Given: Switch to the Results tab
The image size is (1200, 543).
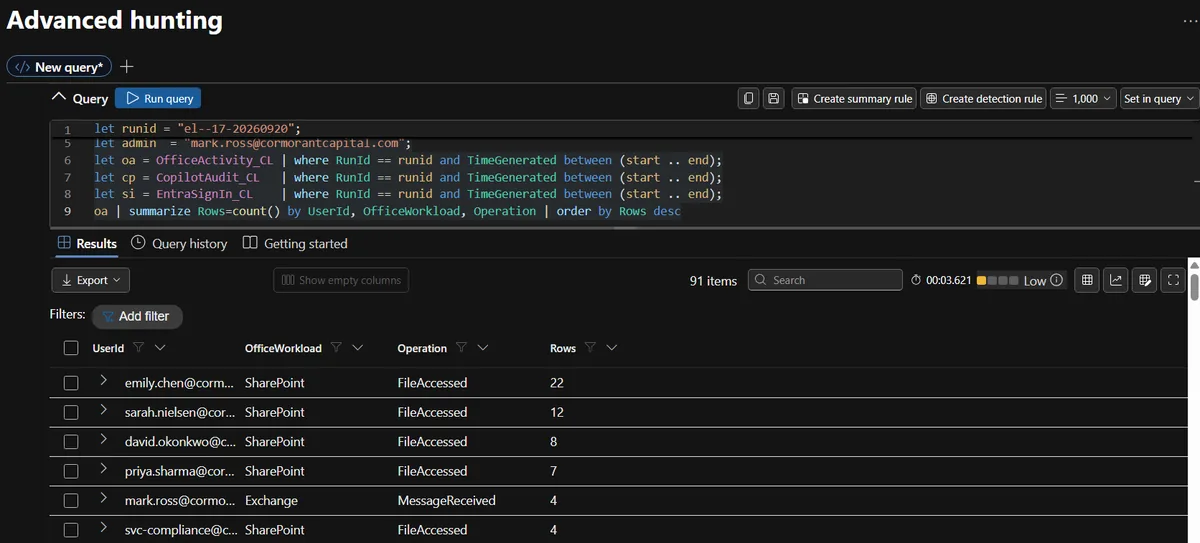Looking at the screenshot, I should [x=87, y=243].
